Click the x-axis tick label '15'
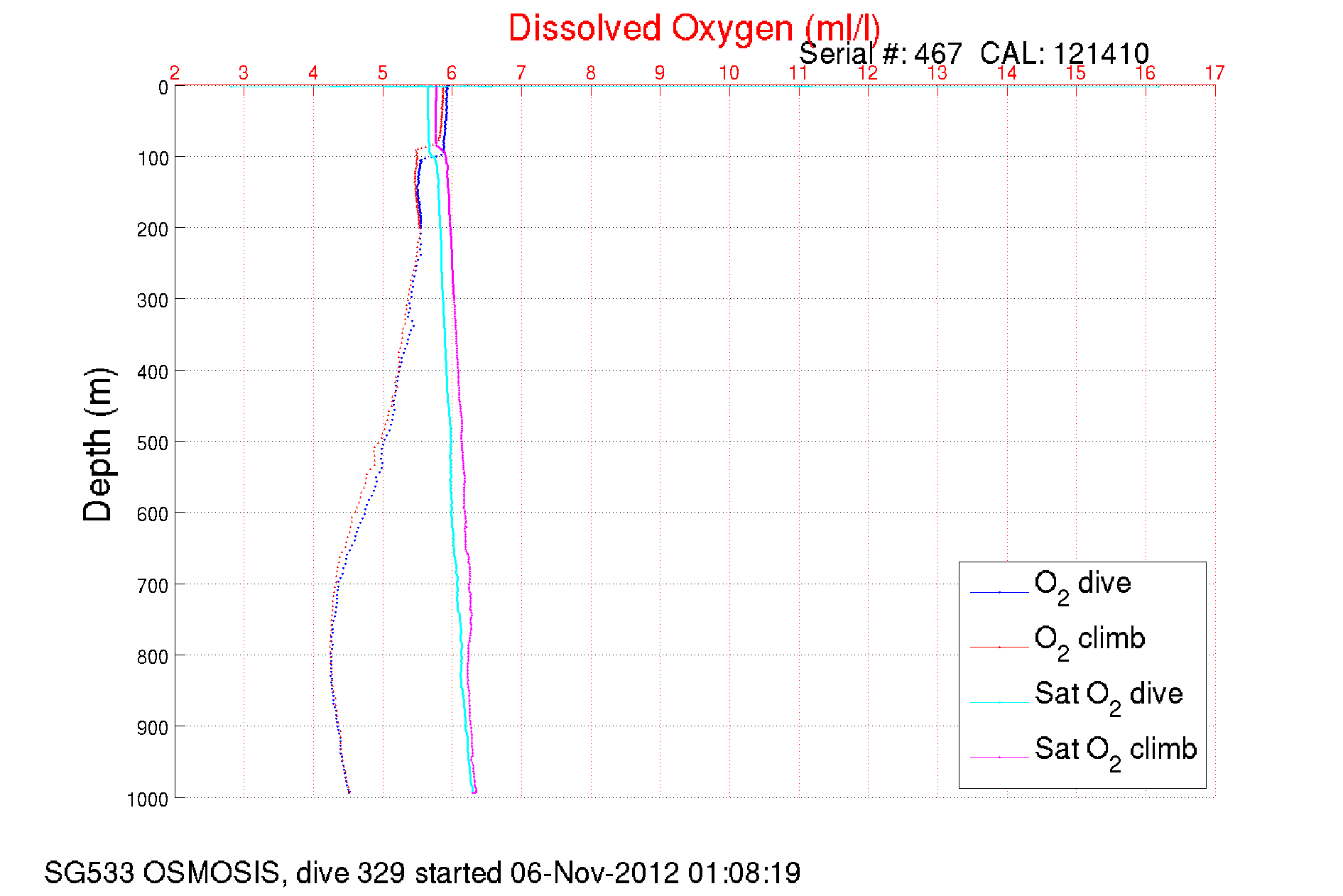Image resolution: width=1343 pixels, height=896 pixels. coord(1076,73)
